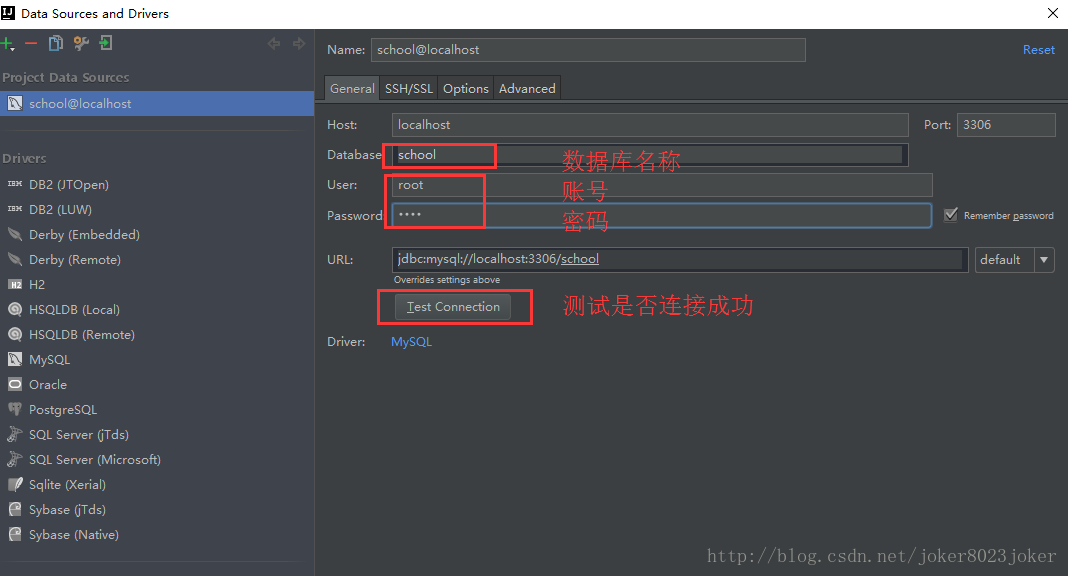Viewport: 1068px width, 576px height.
Task: Open the MySQL driver link
Action: coord(411,342)
